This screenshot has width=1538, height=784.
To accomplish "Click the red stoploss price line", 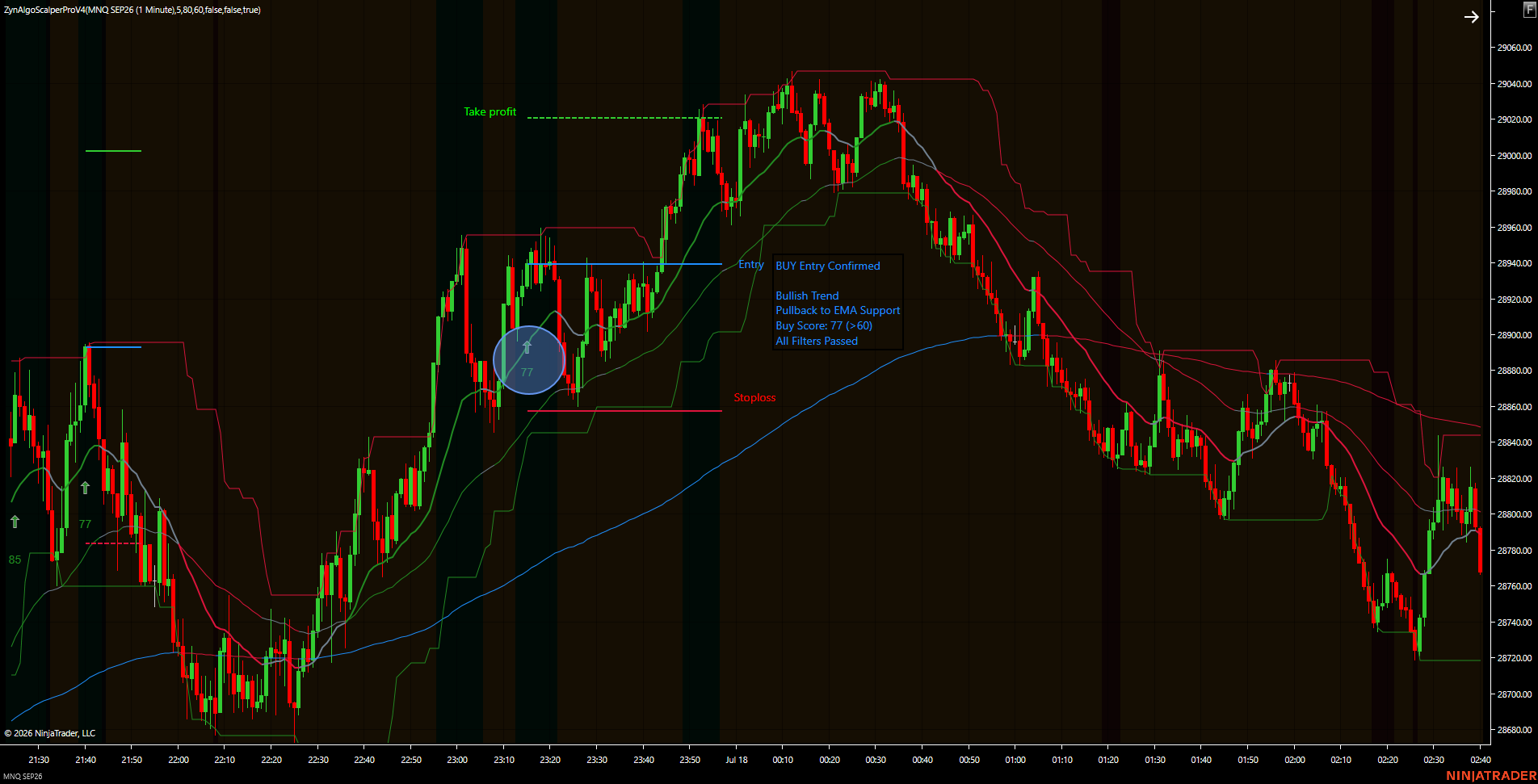I will click(x=624, y=411).
